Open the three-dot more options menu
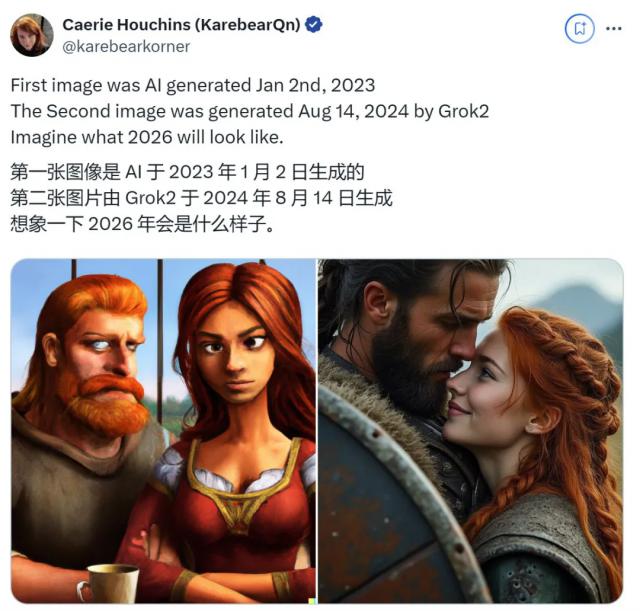The width and height of the screenshot is (640, 611). pos(613,28)
